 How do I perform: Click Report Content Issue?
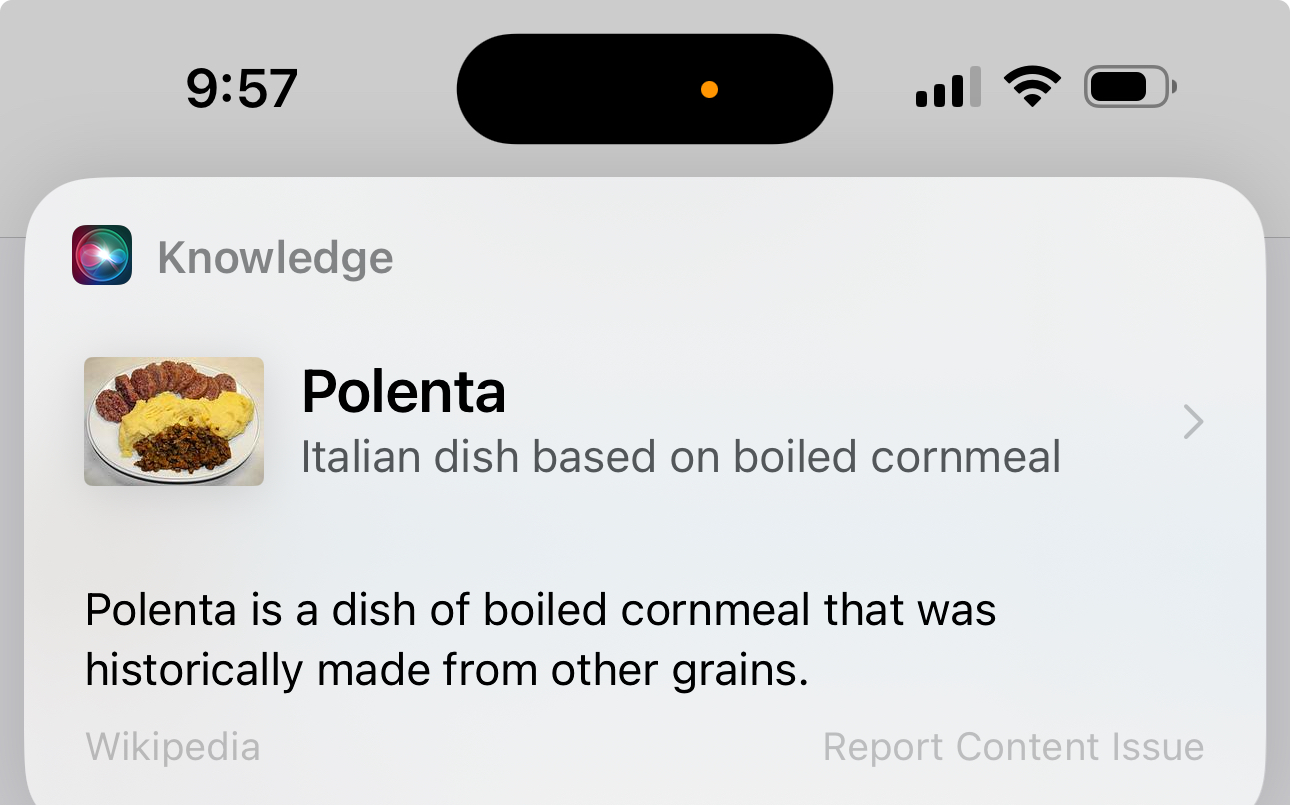tap(1013, 747)
